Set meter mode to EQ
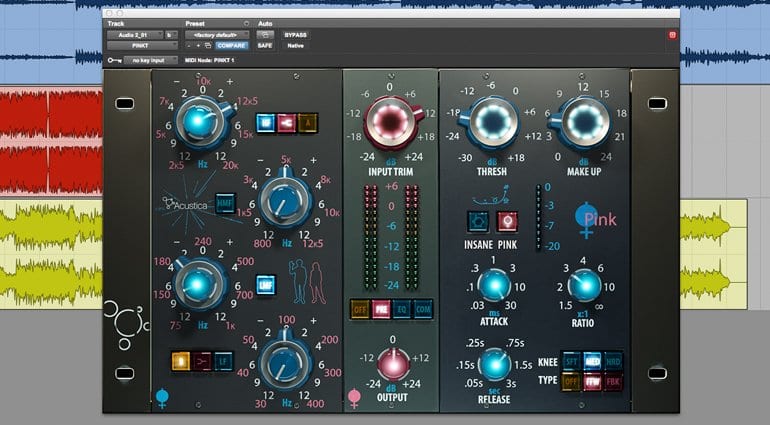This screenshot has height=425, width=770. (x=402, y=310)
